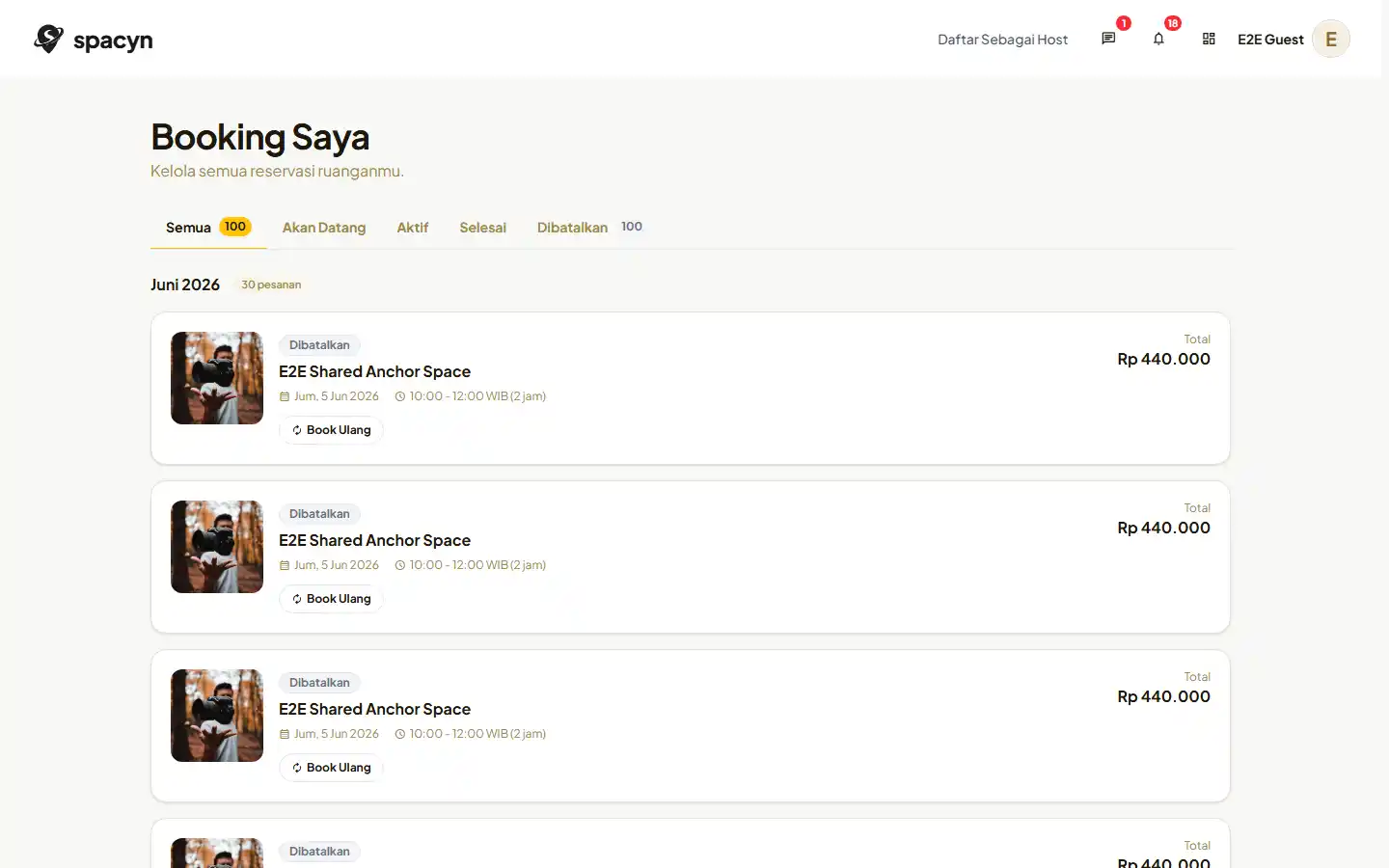Switch to the Aktif tab

(413, 228)
